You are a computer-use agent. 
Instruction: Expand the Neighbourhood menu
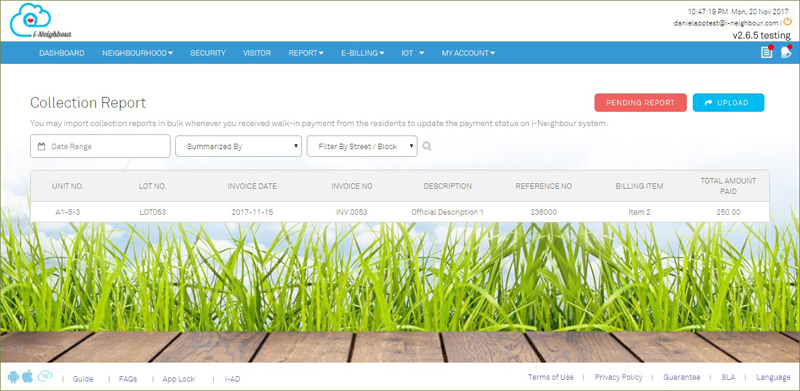coord(137,53)
